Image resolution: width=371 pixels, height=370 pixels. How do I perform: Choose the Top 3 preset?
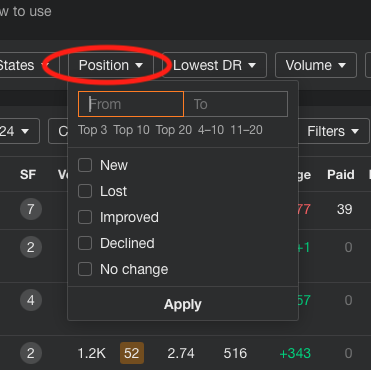coord(93,130)
